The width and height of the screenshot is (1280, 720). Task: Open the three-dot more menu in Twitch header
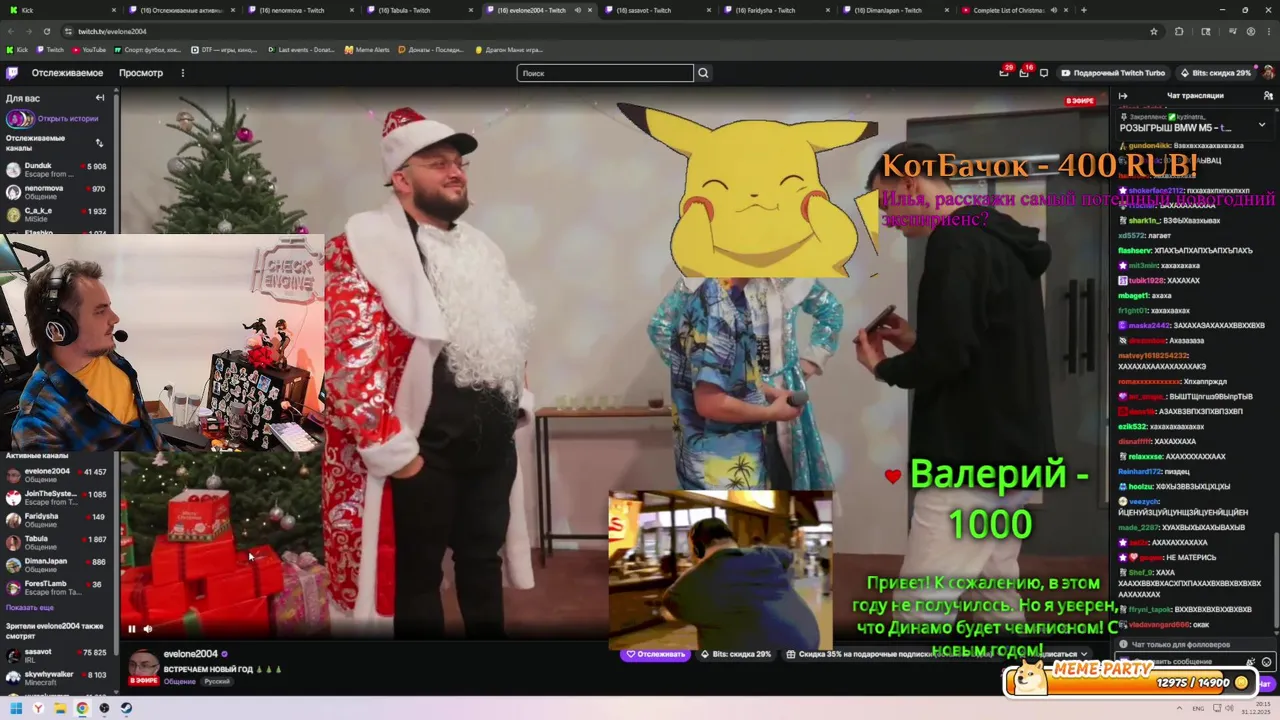[x=182, y=73]
